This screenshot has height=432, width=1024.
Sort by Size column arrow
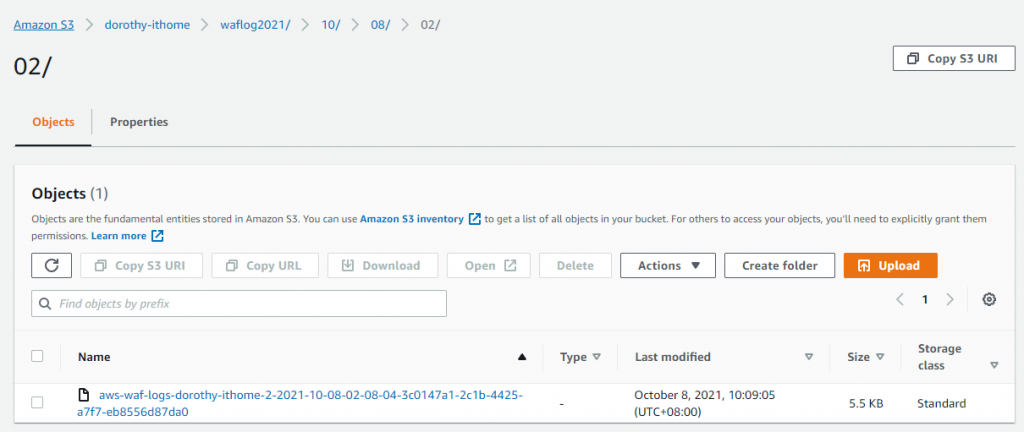[880, 357]
